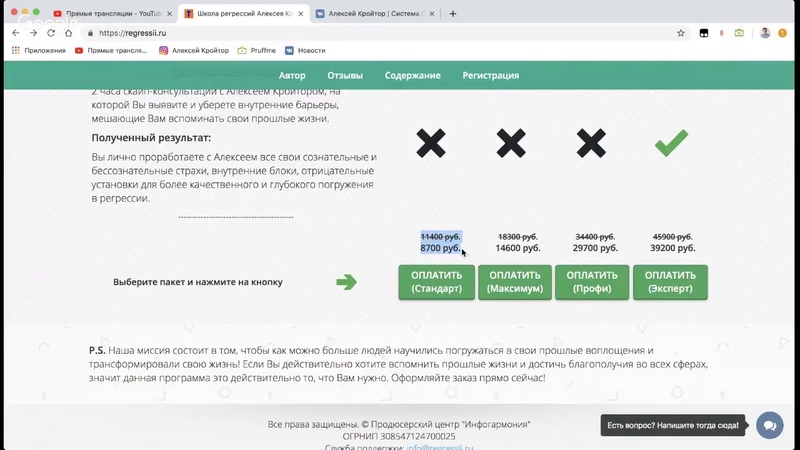Click the user profile avatar in toolbar
This screenshot has height=450, width=800.
(x=765, y=33)
